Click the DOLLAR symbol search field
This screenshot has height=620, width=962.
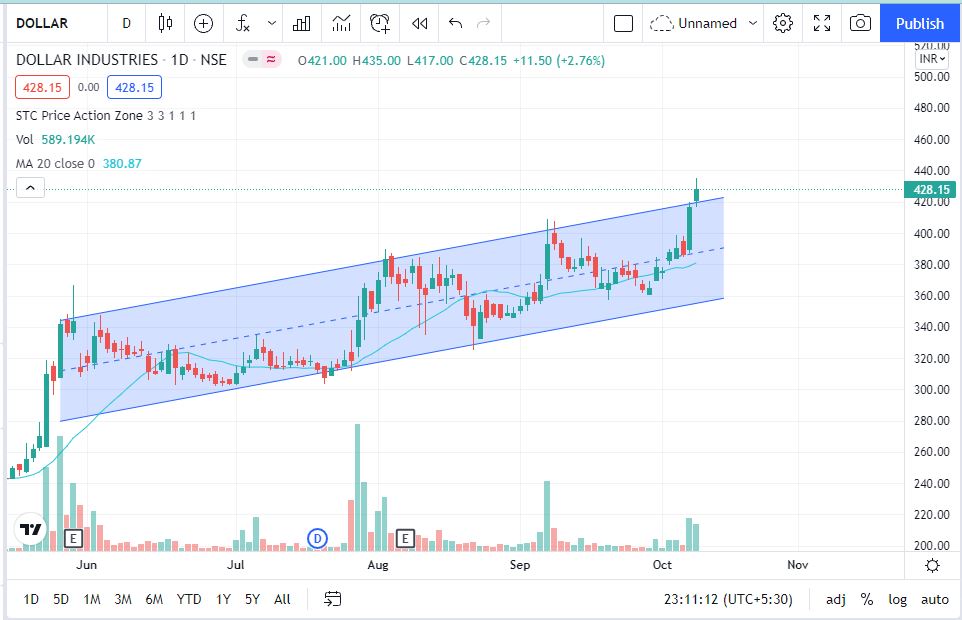[56, 23]
